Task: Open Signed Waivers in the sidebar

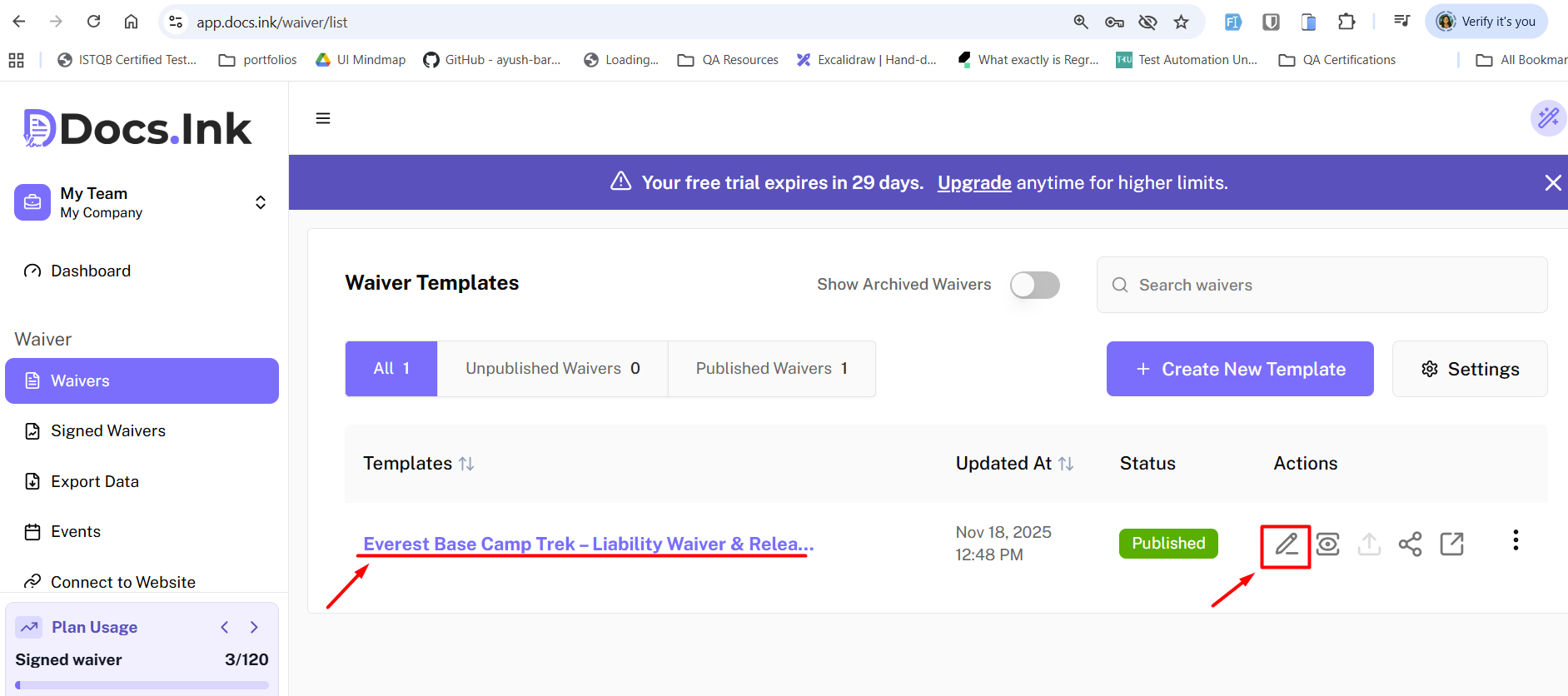Action: click(x=108, y=431)
